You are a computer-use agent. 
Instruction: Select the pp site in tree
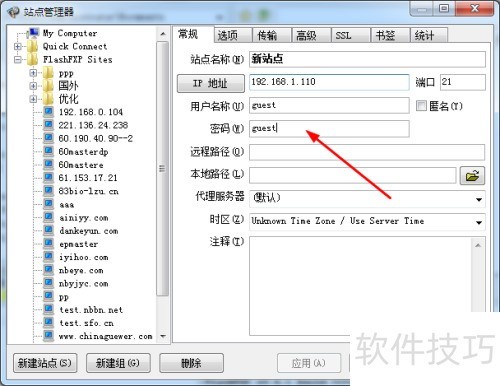(64, 296)
